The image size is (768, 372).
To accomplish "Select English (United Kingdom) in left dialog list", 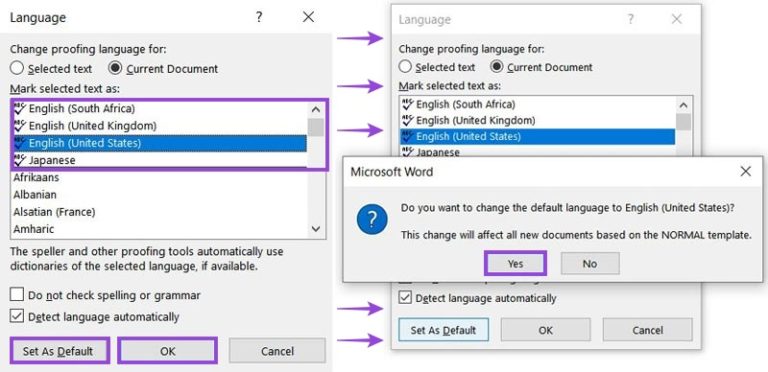I will click(x=160, y=126).
